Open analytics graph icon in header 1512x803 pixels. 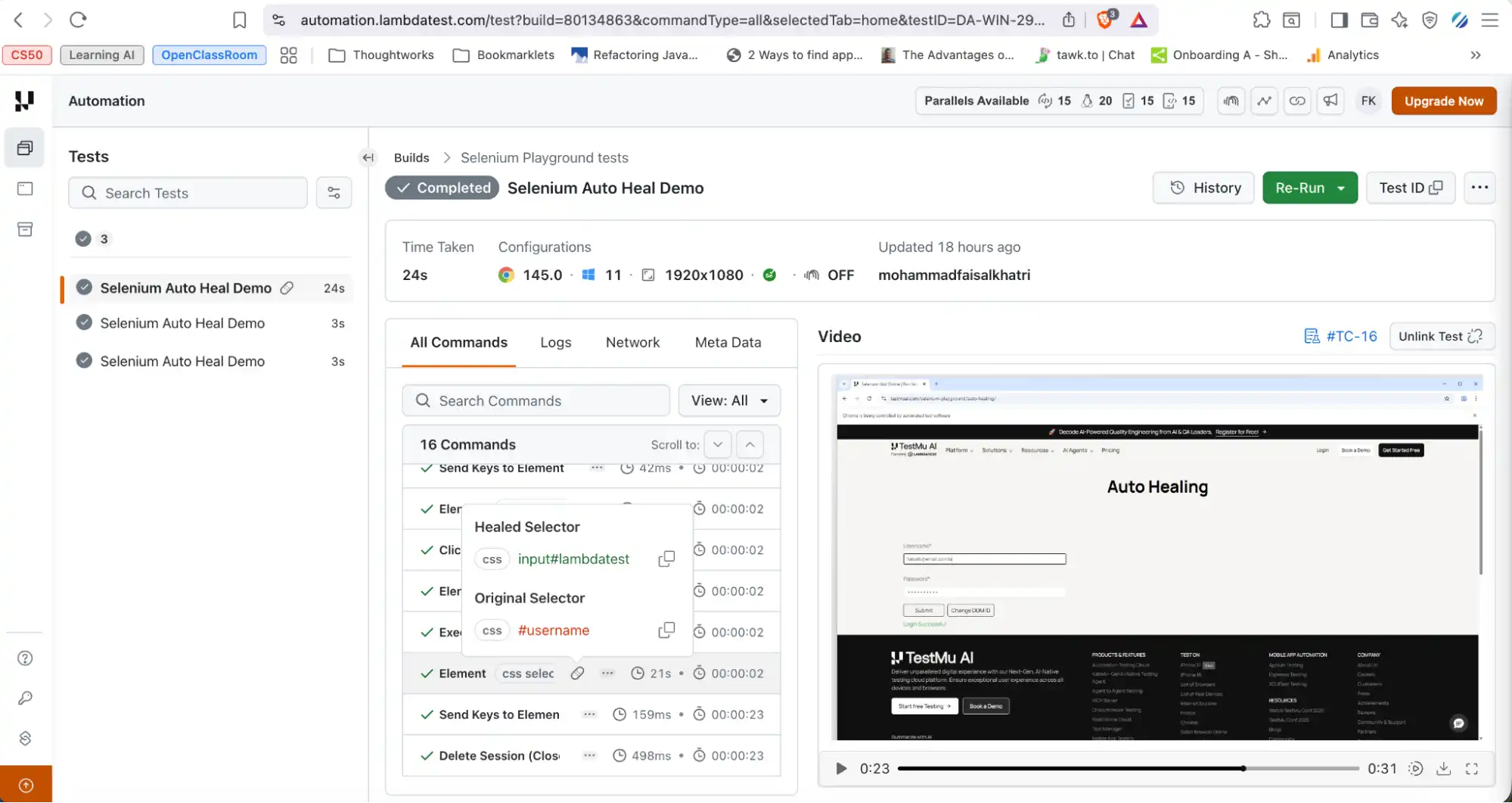click(1265, 101)
